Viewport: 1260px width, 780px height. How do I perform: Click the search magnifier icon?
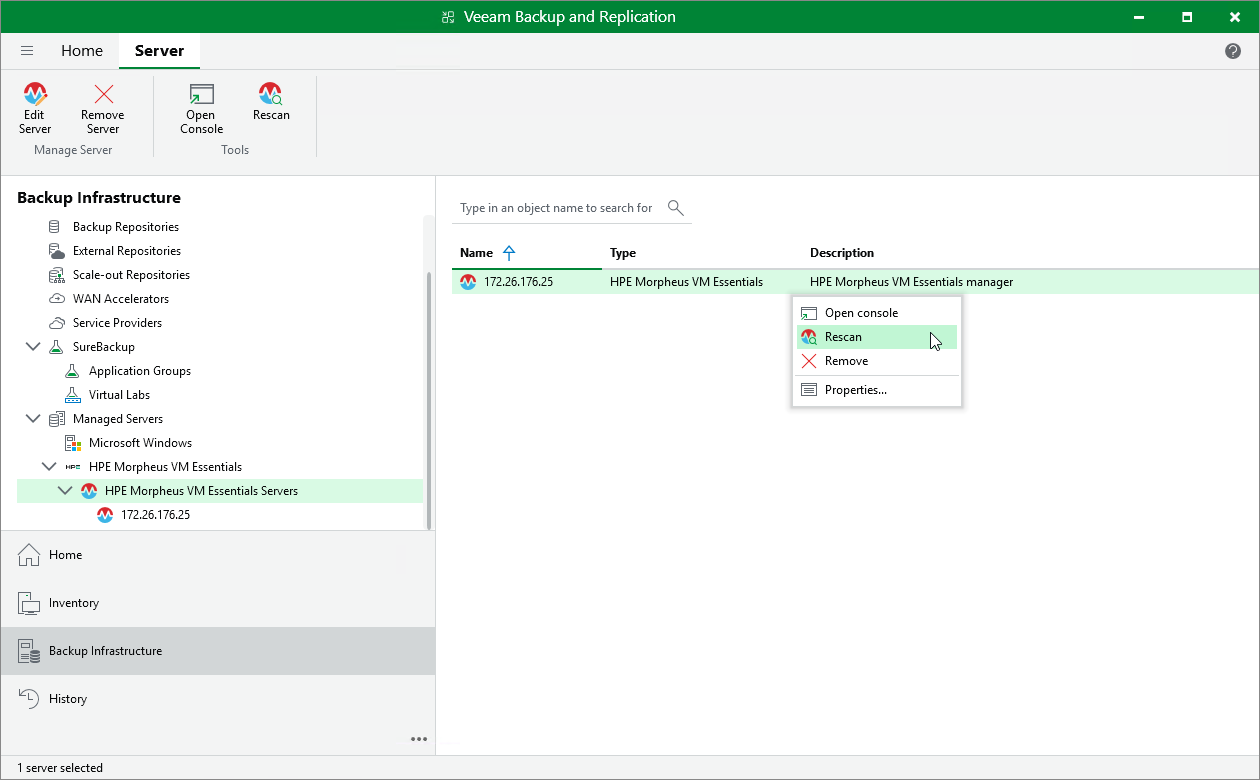coord(676,208)
